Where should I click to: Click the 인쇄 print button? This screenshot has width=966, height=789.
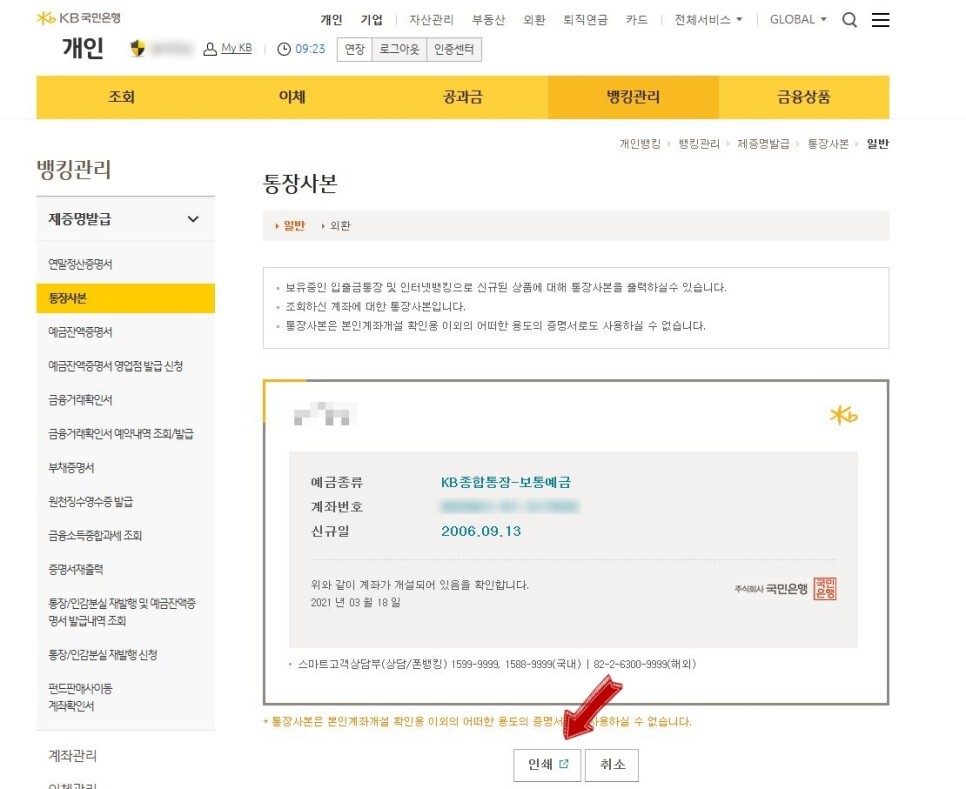click(x=547, y=764)
